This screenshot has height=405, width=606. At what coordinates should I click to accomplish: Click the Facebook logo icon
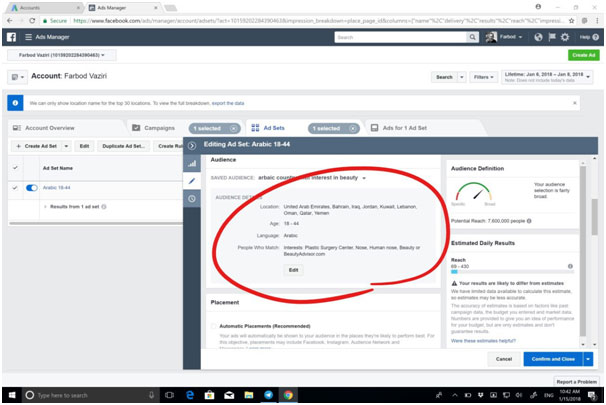[x=11, y=37]
